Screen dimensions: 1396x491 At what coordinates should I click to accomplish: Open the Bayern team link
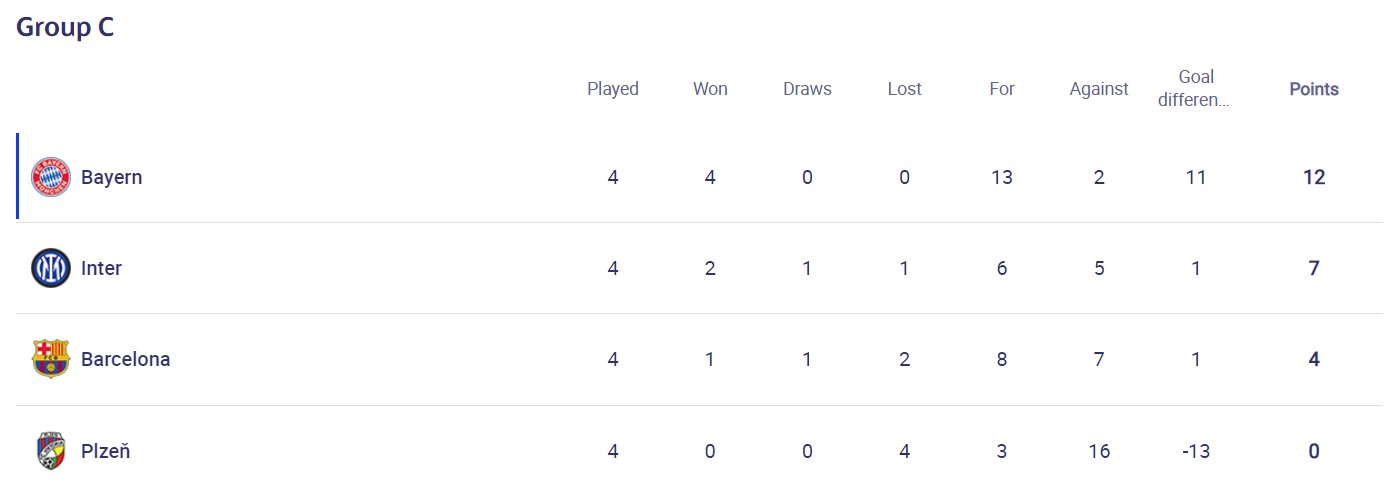111,177
